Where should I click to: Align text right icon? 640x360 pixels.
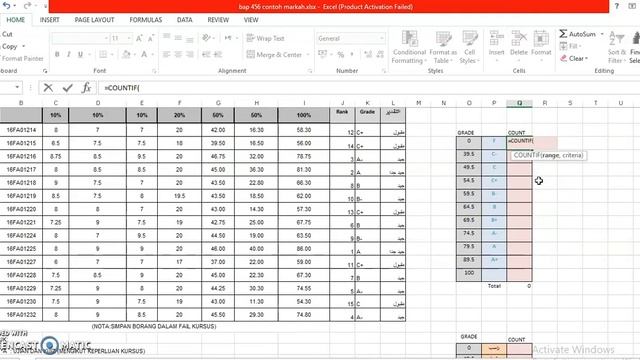click(190, 54)
